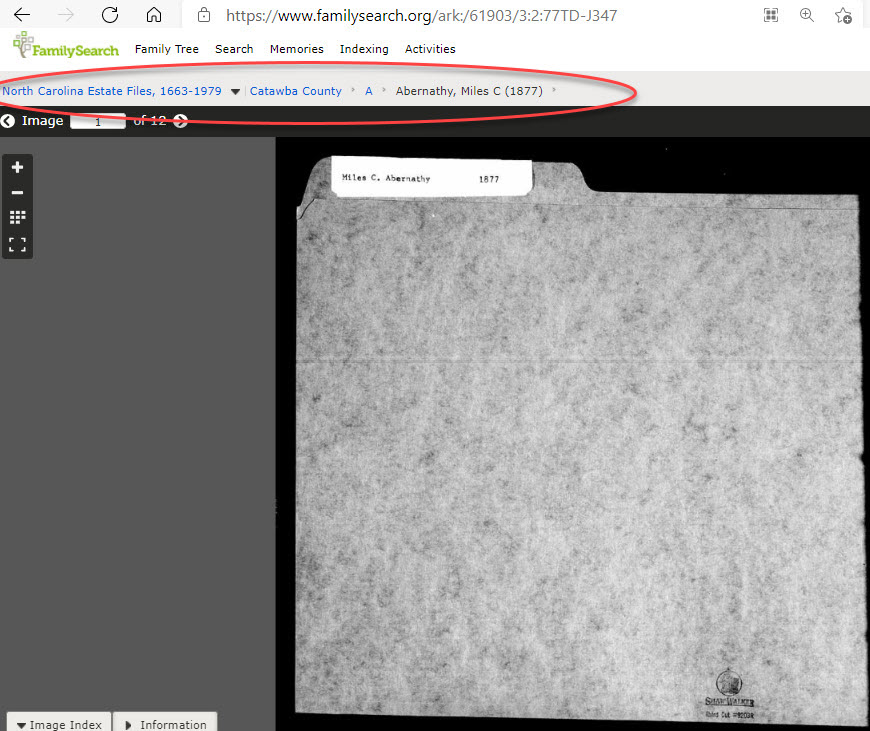
Task: Open the Catawba County breadcrumb link
Action: (x=295, y=90)
